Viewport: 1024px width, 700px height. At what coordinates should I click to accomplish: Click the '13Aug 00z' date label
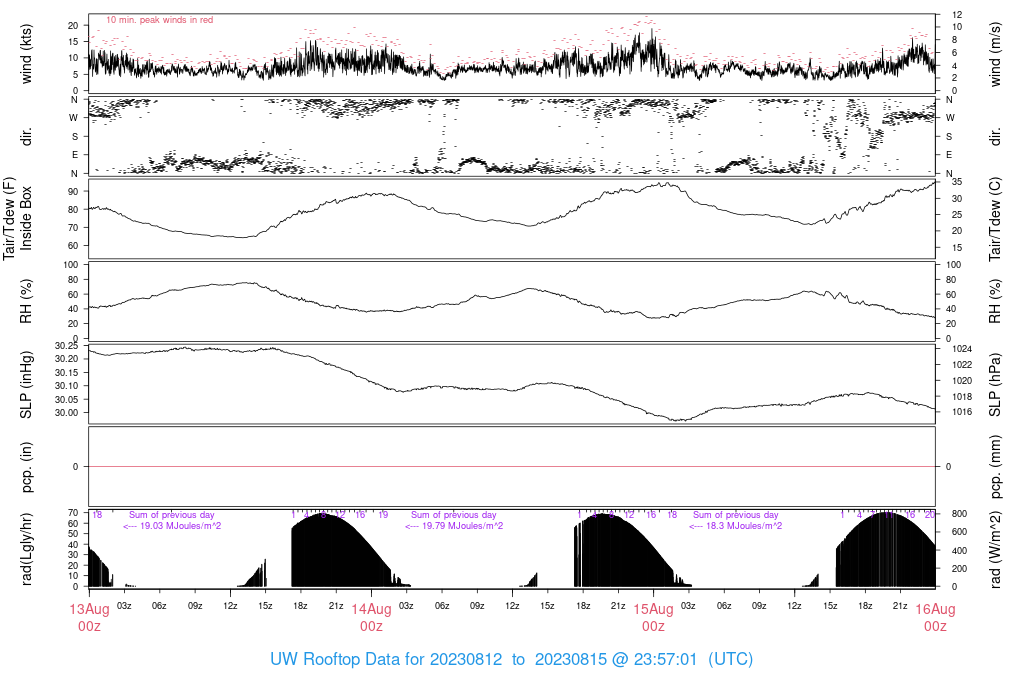[x=89, y=618]
